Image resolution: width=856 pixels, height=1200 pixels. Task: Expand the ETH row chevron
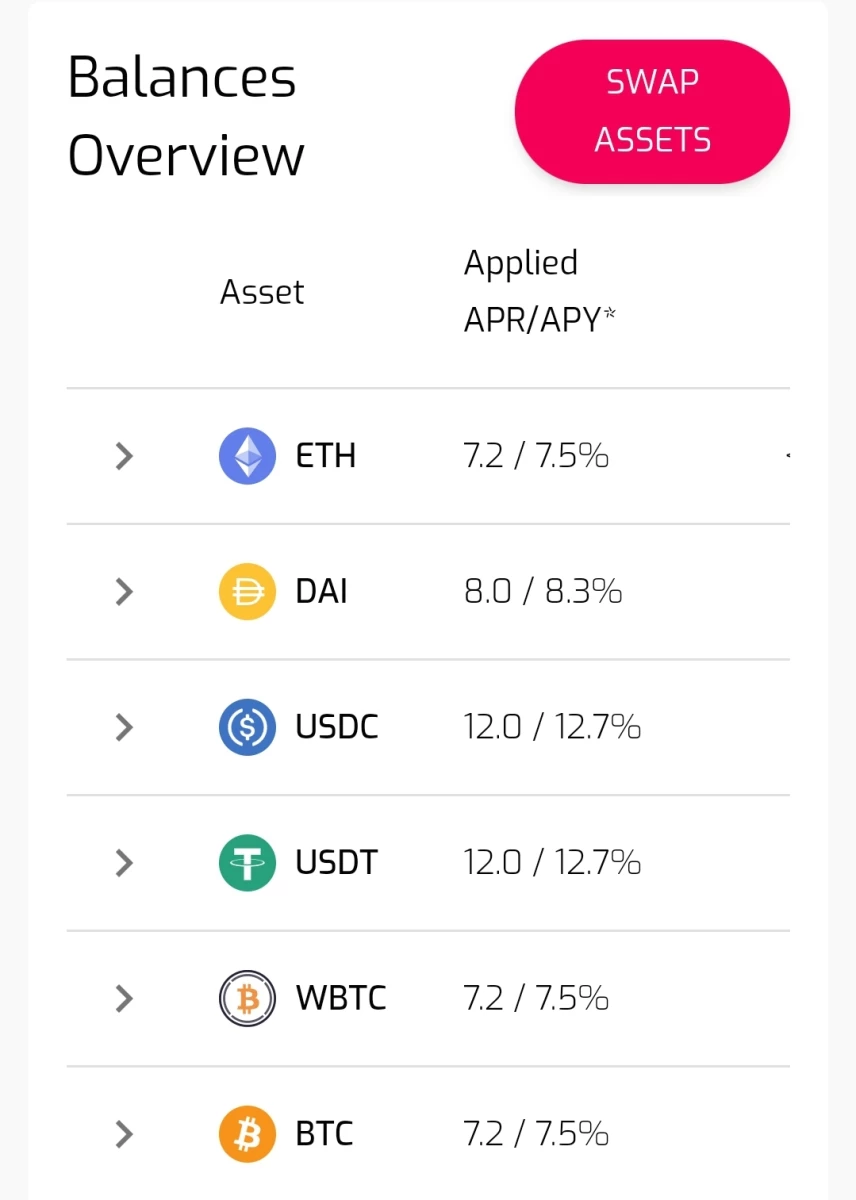coord(124,457)
